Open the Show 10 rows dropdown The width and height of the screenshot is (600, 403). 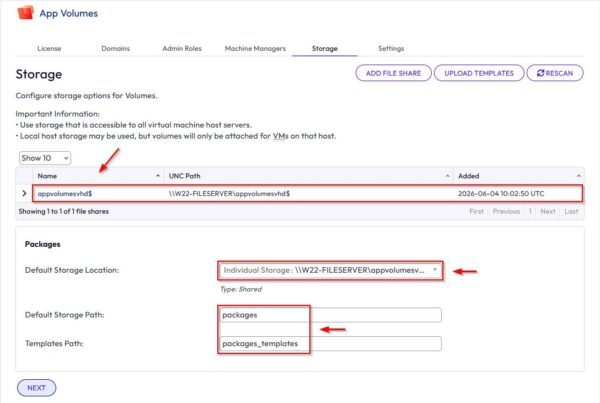45,158
